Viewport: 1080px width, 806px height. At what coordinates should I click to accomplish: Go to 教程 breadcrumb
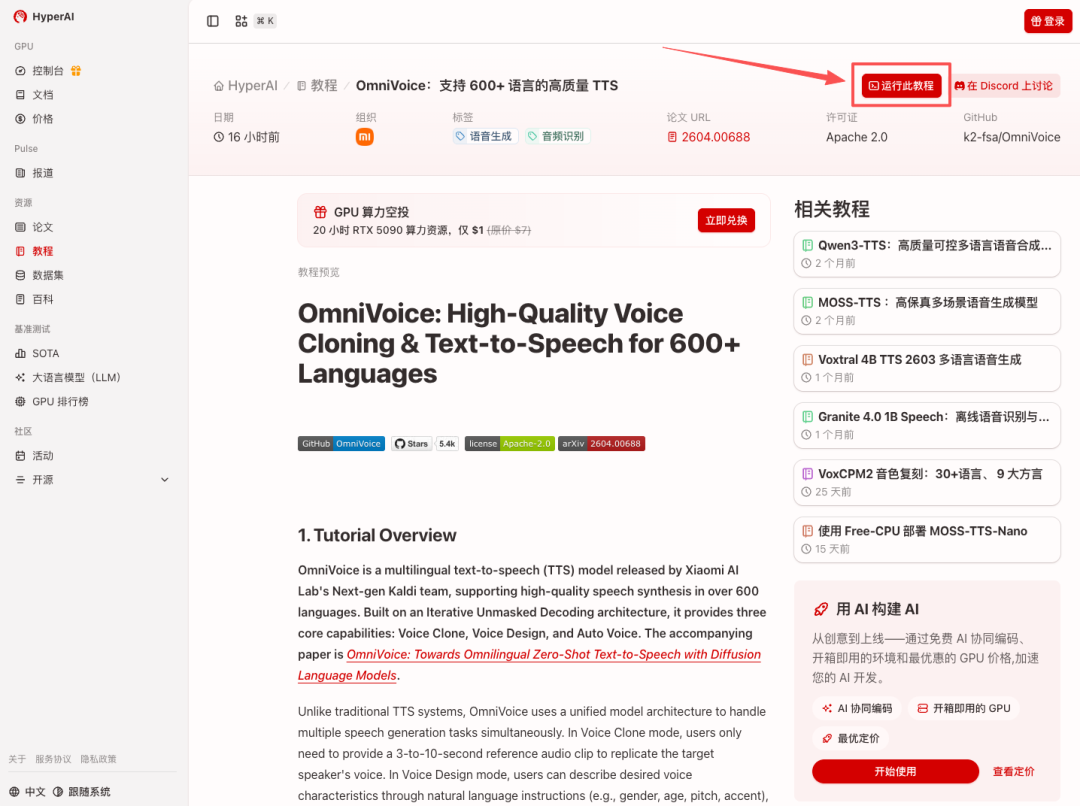pos(318,85)
